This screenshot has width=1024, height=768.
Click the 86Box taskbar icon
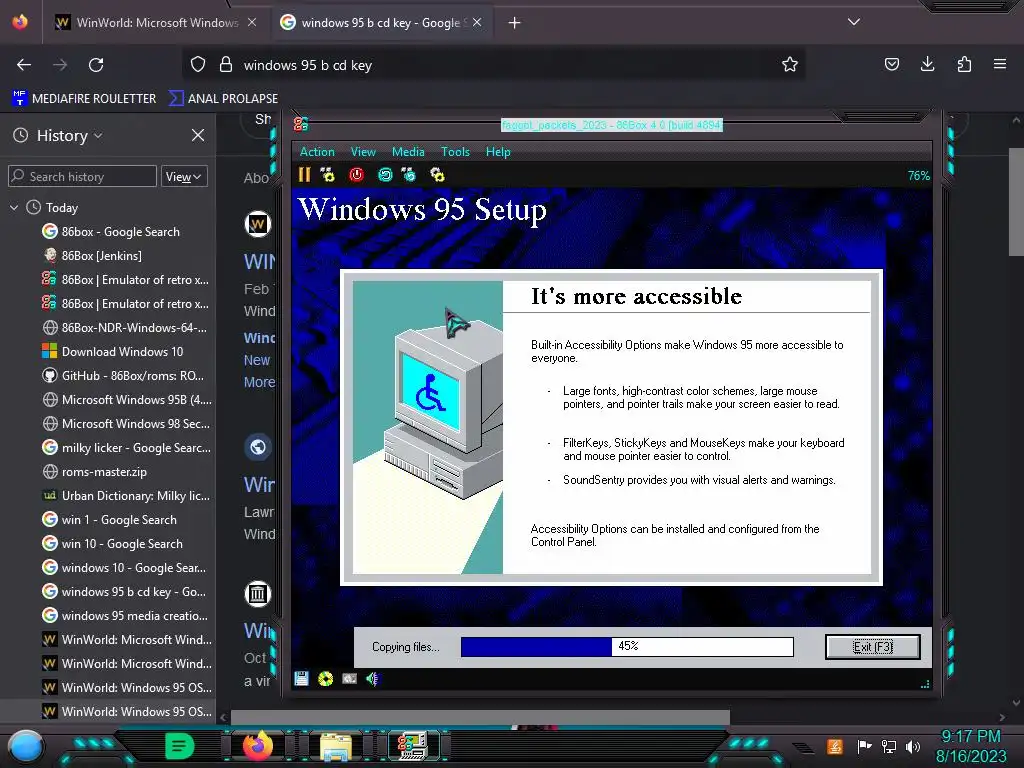(413, 746)
